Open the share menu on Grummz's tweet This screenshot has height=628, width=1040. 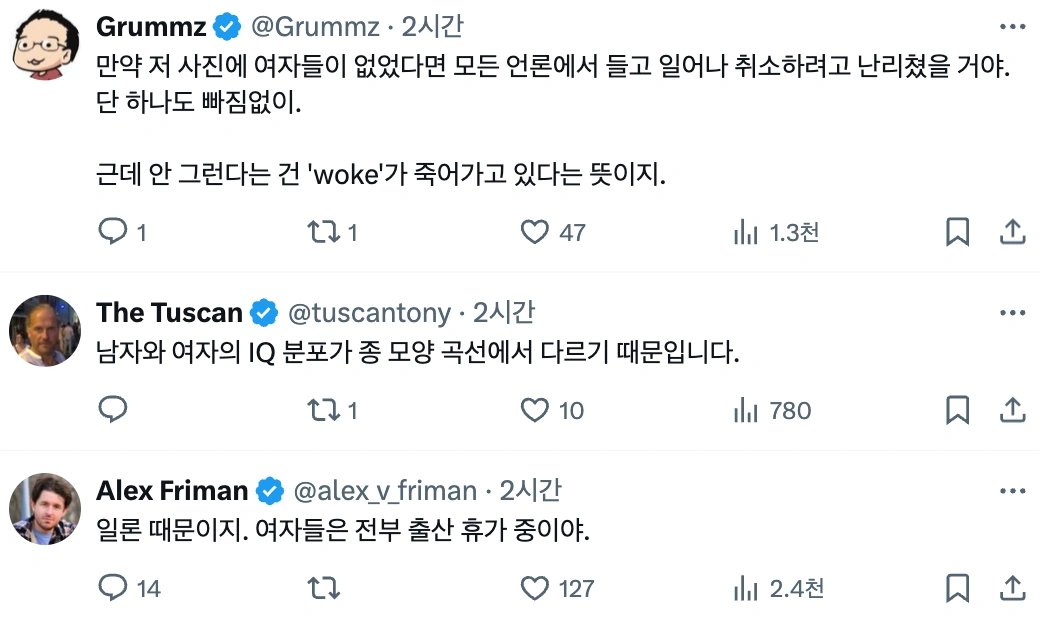[1013, 231]
